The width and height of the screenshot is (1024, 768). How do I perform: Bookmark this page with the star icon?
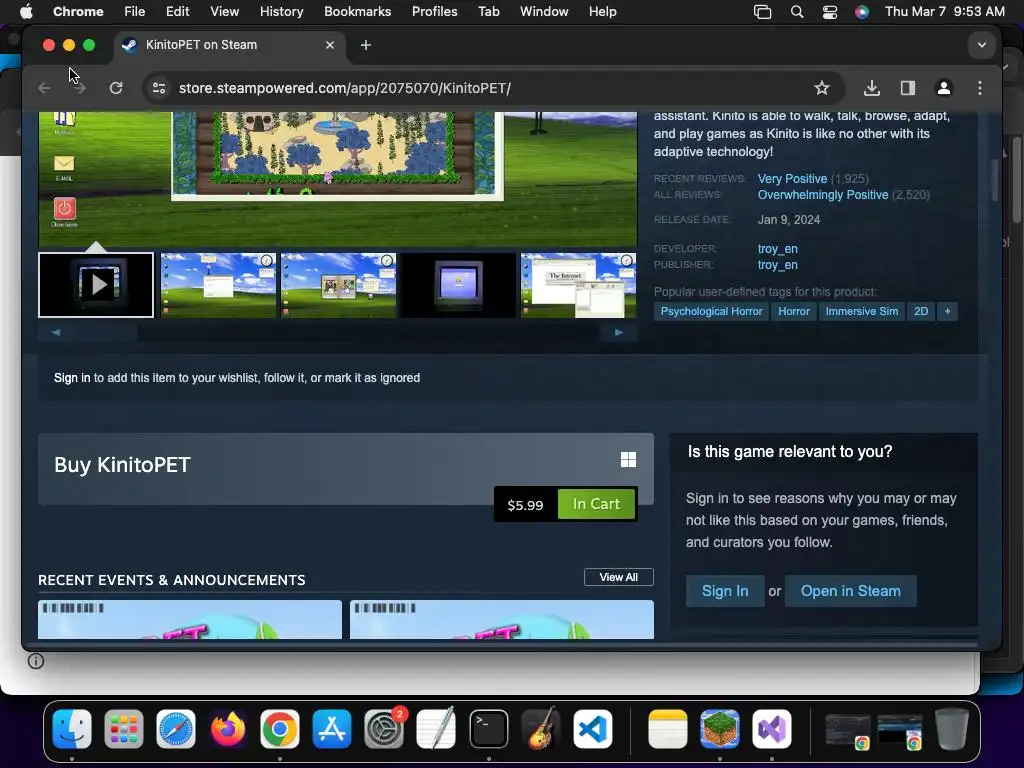[822, 88]
